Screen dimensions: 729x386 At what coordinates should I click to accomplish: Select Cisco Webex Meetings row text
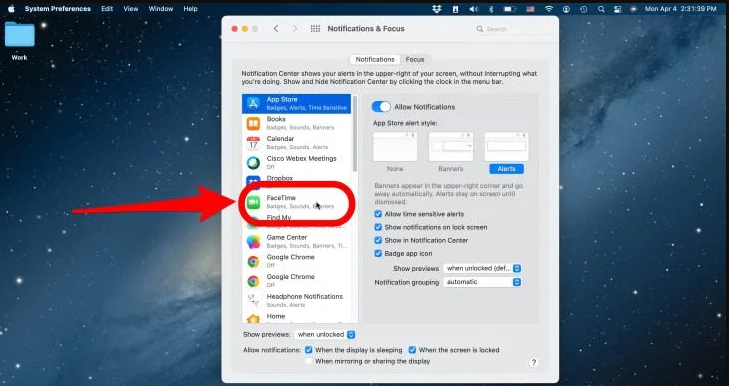(x=301, y=159)
